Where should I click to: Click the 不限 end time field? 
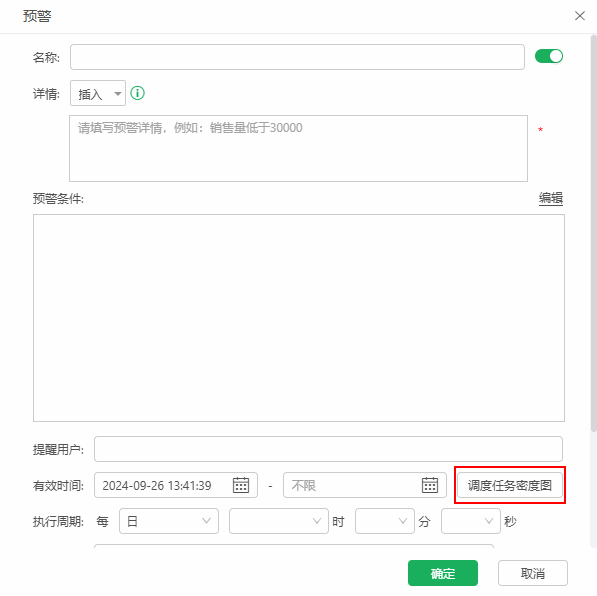click(x=365, y=485)
